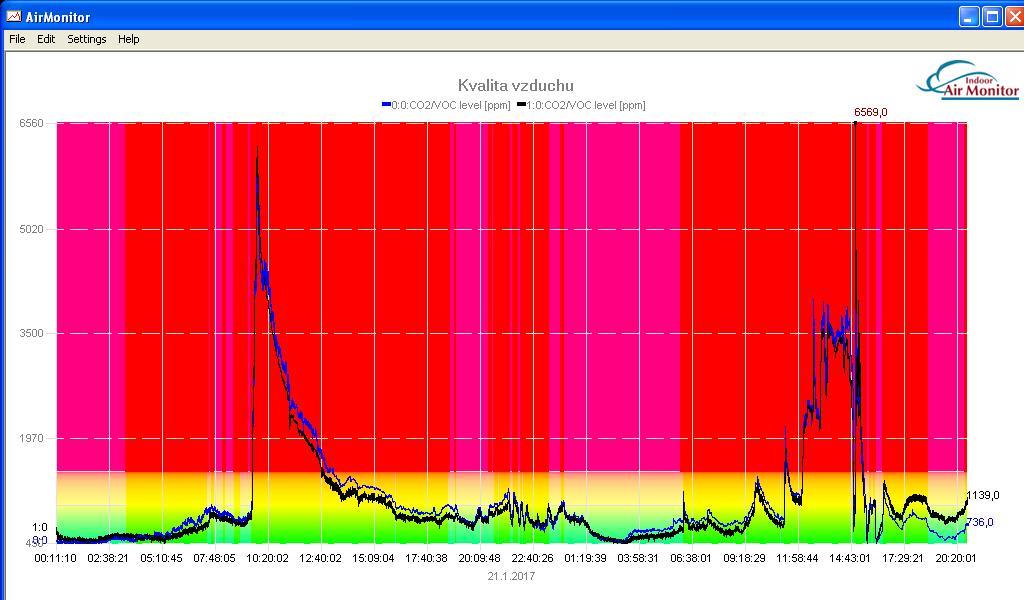Select the blue 0:0:CO2/VOC legend entry

[446, 105]
